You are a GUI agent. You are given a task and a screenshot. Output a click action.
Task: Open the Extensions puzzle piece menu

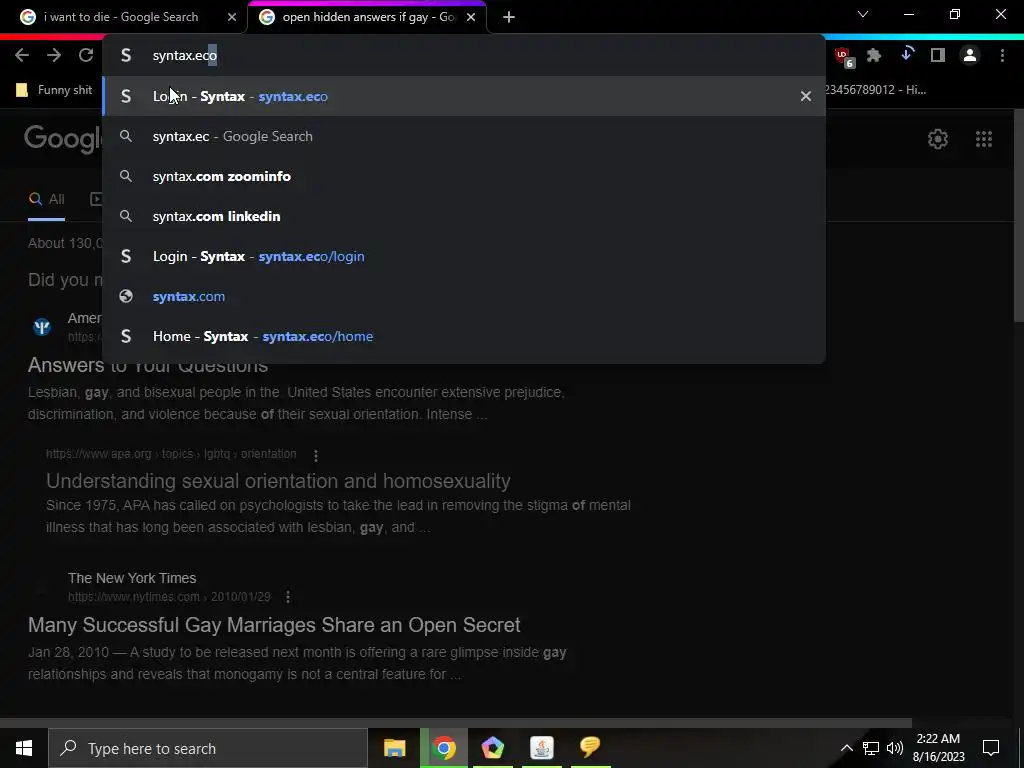point(874,56)
